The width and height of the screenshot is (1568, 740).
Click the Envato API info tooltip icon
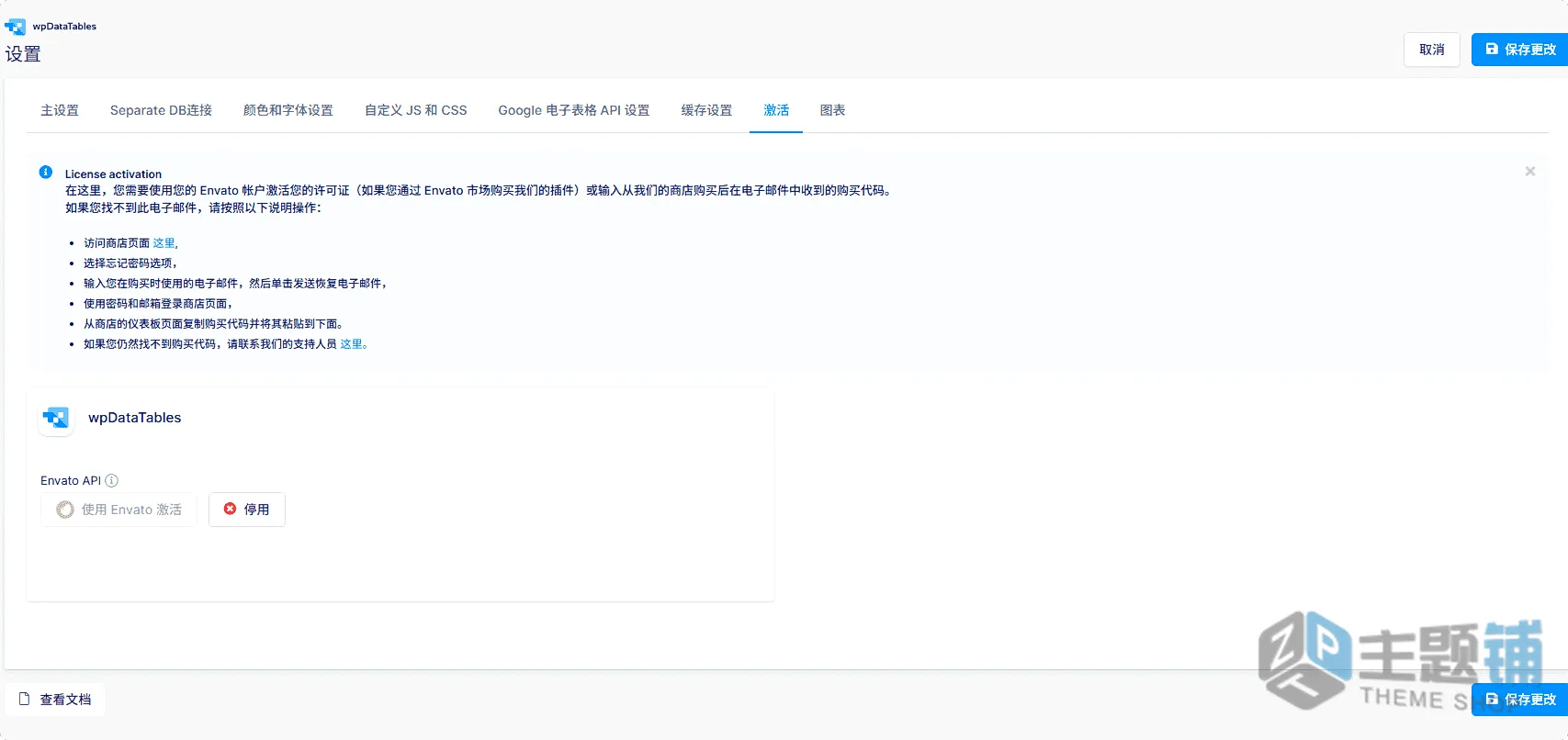pyautogui.click(x=112, y=480)
